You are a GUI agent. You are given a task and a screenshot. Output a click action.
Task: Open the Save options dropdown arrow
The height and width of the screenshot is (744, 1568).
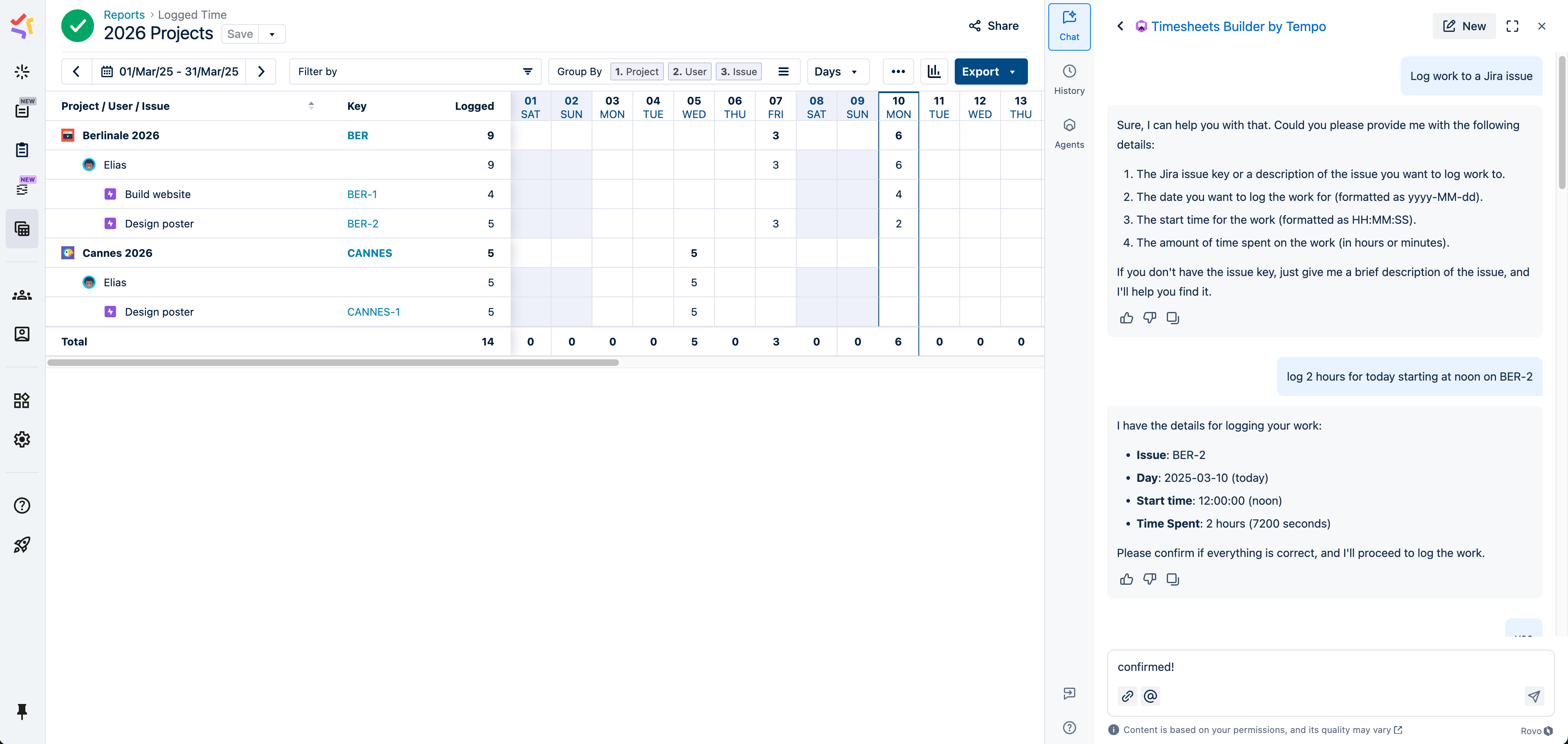click(272, 34)
